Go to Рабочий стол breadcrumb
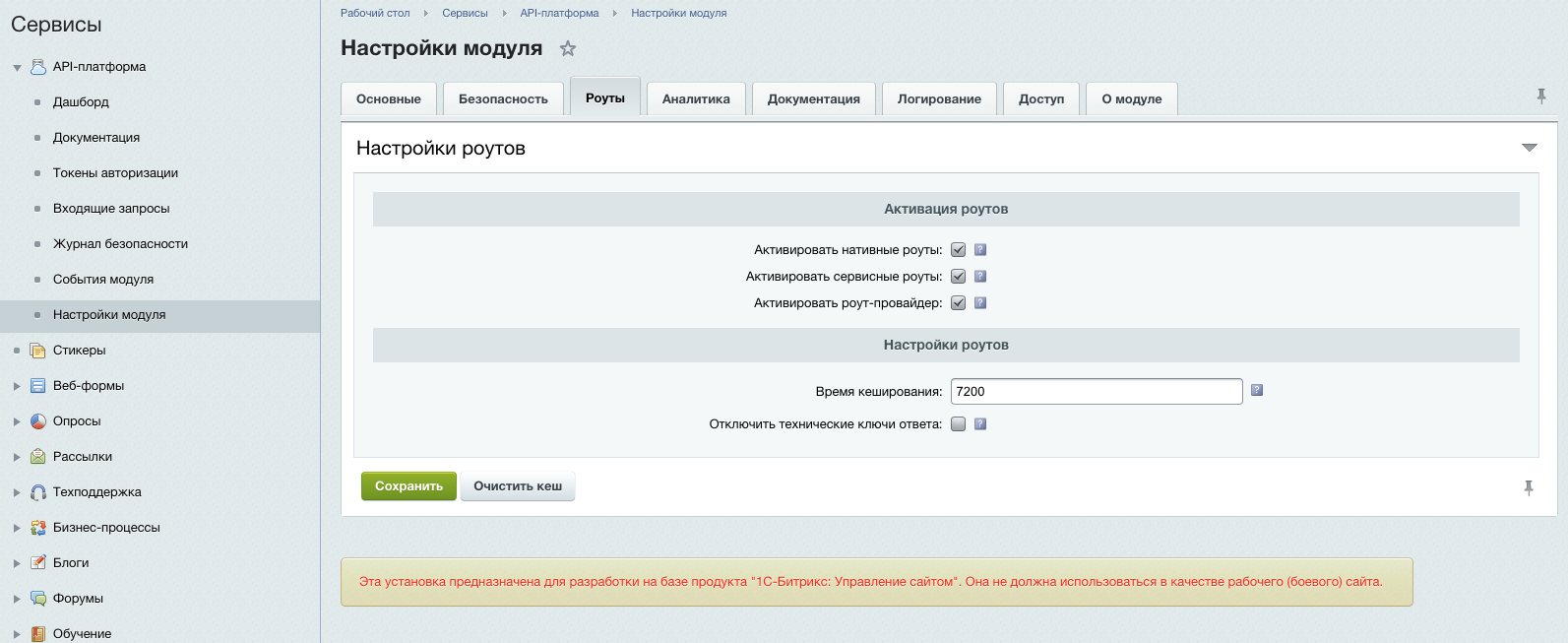The image size is (1568, 643). click(375, 13)
